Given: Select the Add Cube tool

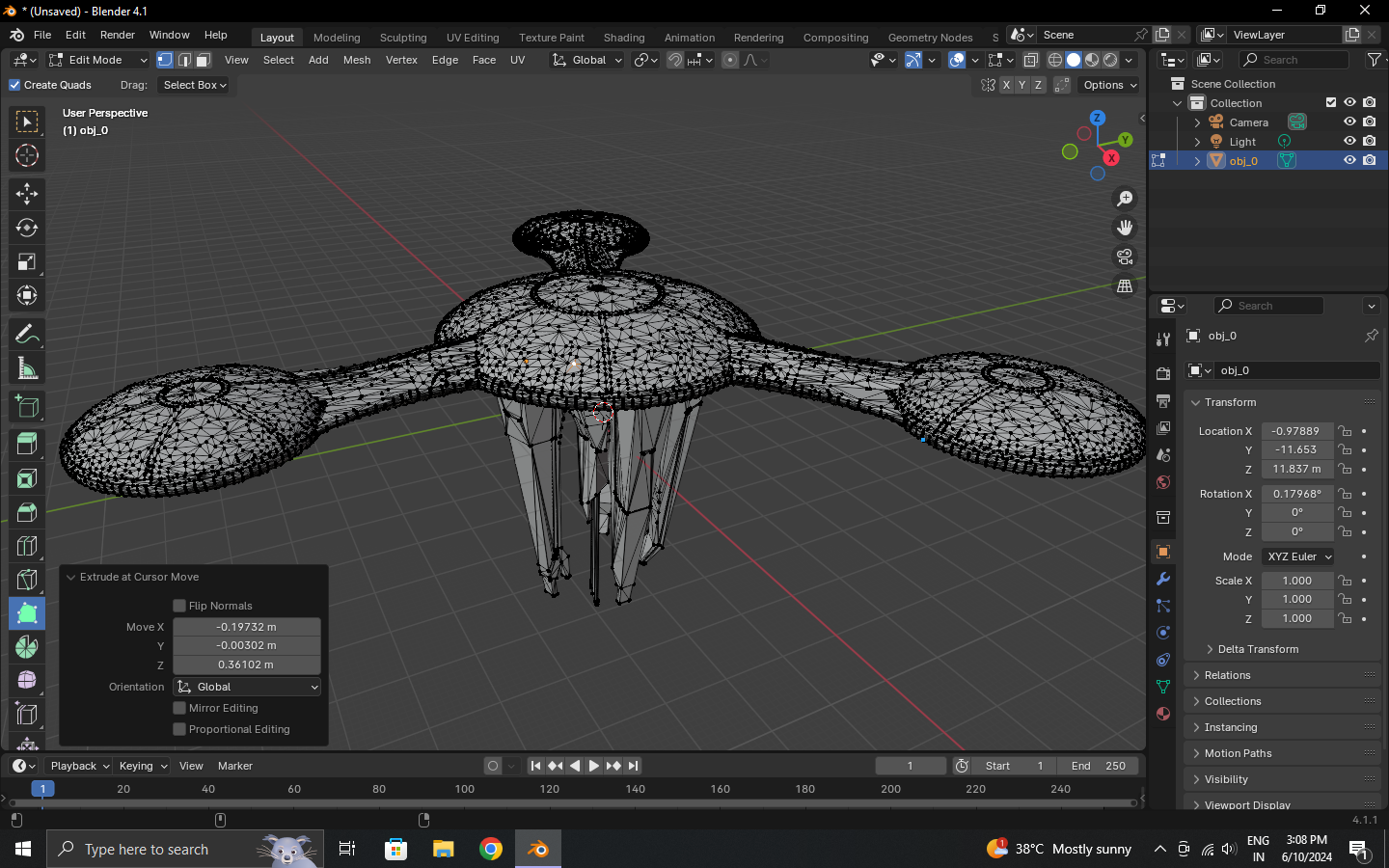Looking at the screenshot, I should [x=27, y=407].
